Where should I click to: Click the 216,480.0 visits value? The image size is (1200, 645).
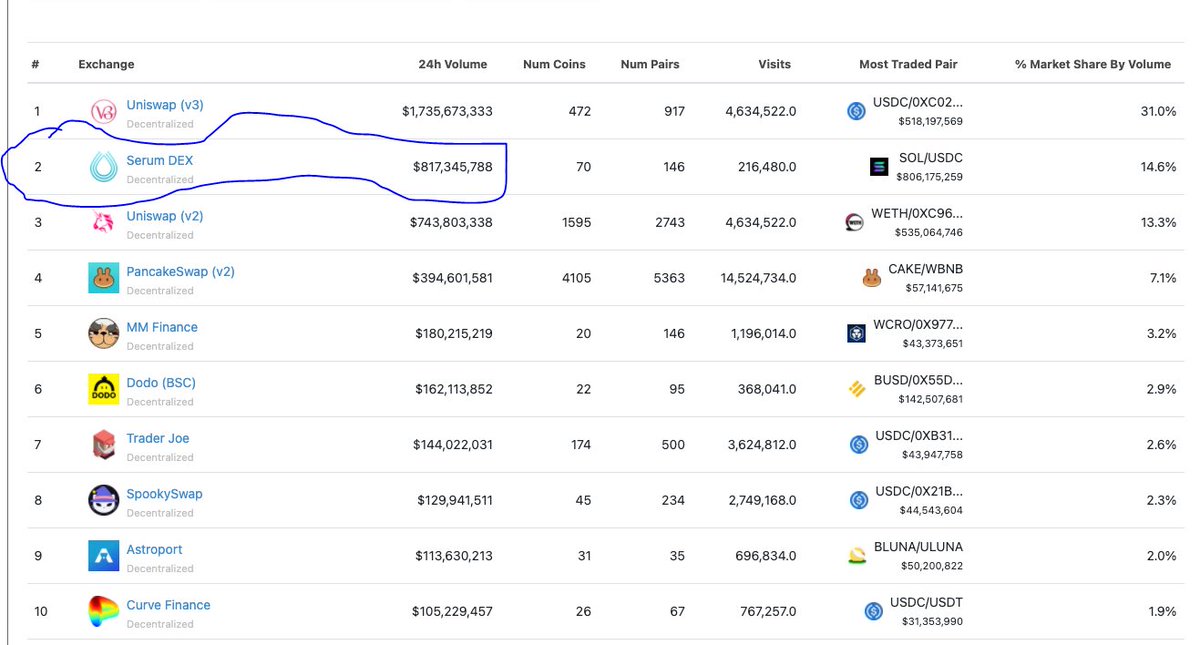[766, 167]
